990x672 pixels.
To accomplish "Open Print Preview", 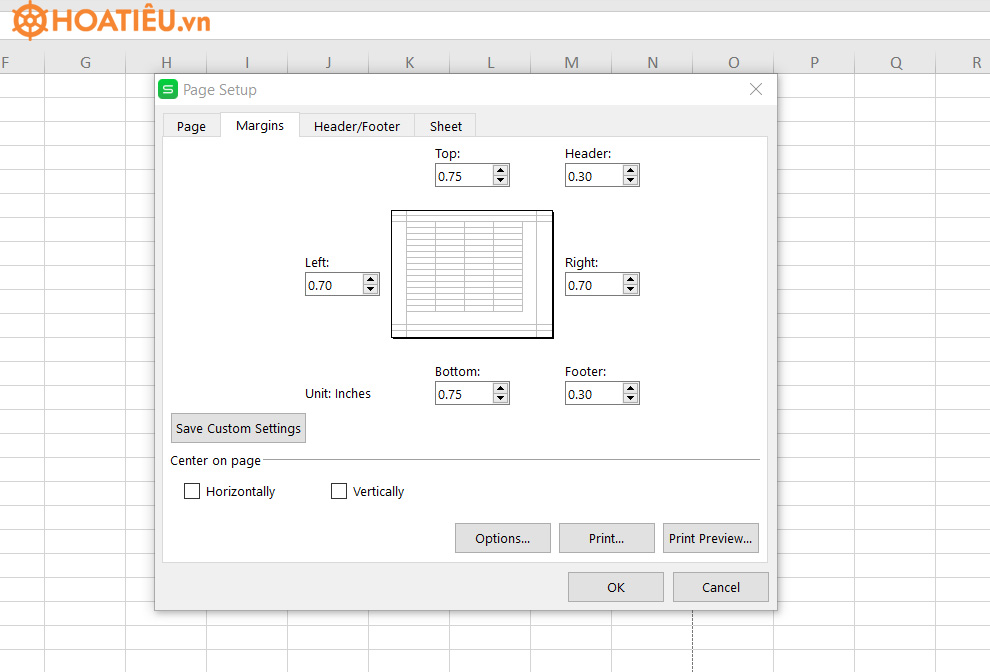I will click(710, 538).
